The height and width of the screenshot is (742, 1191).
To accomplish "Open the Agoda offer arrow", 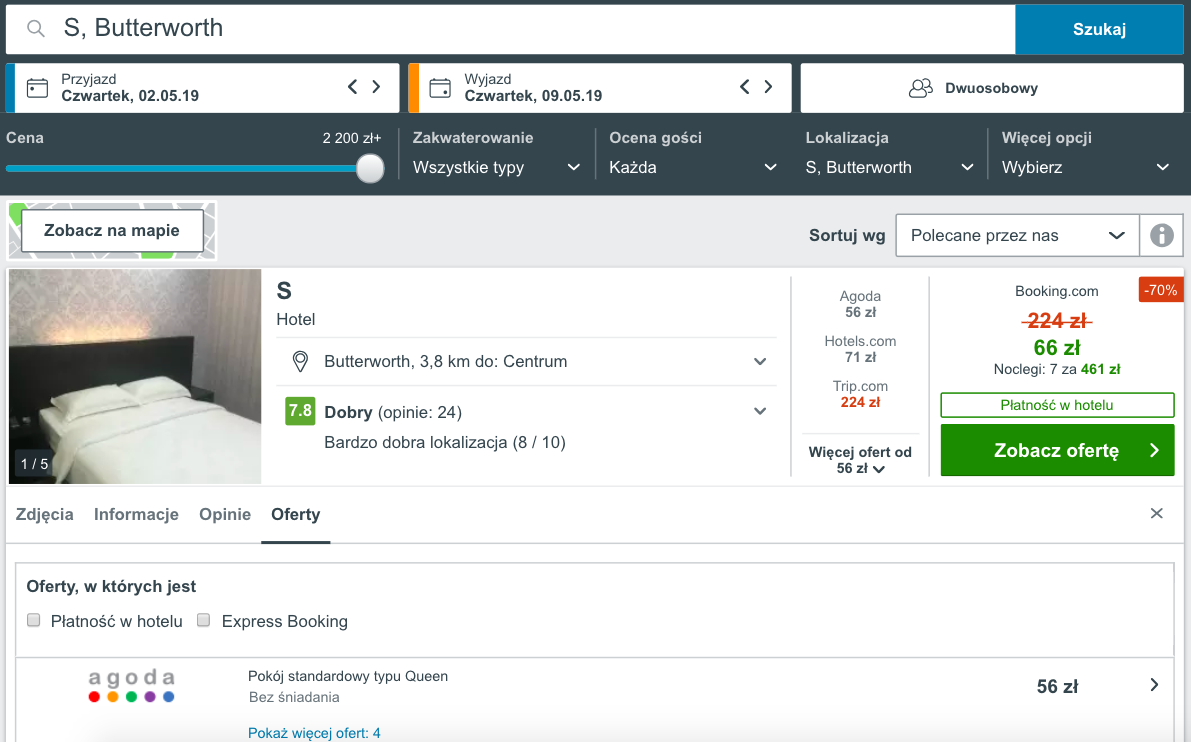I will click(x=1154, y=685).
